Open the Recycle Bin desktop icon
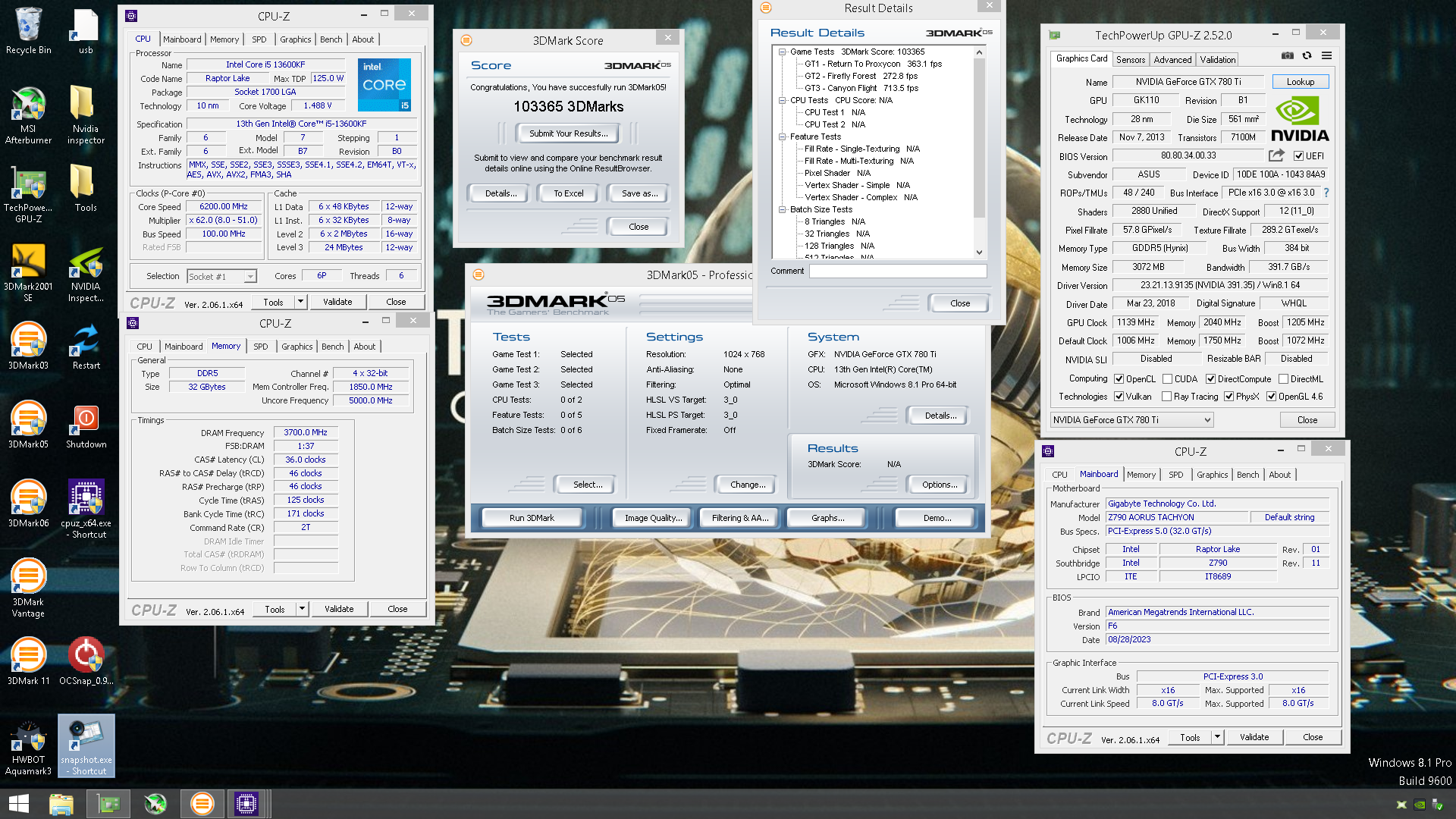1456x819 pixels. pos(28,32)
